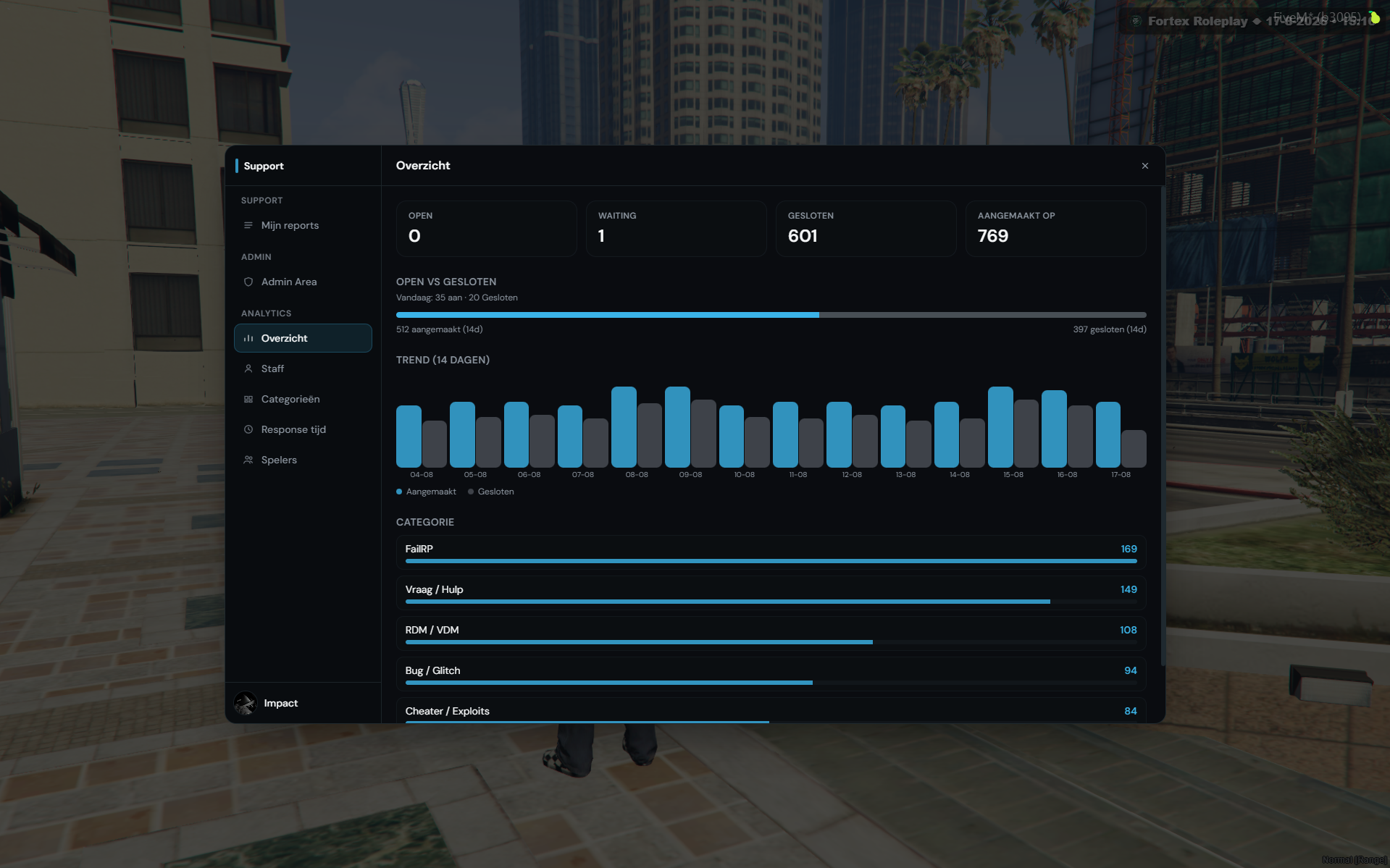Screen dimensions: 1390x868
Task: Click the GESLOTEN 601 card
Action: [866, 229]
